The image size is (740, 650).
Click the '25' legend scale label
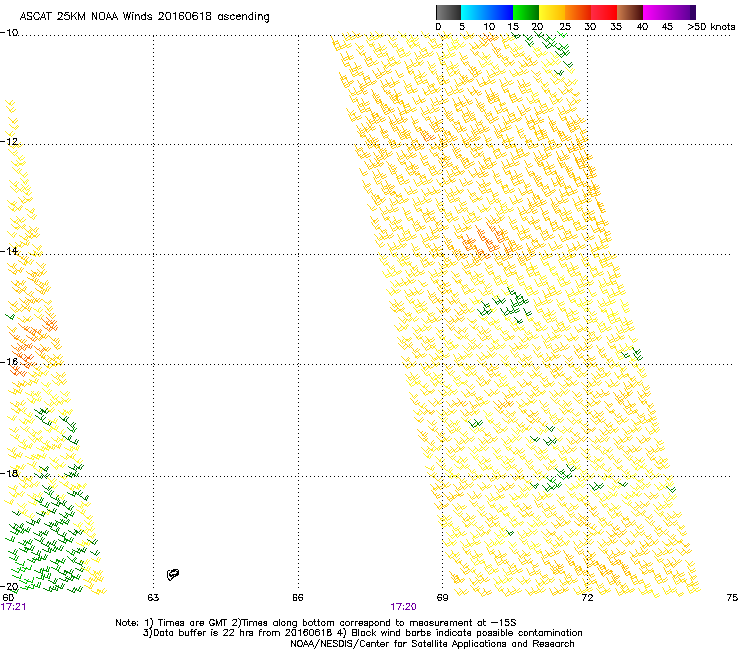click(564, 26)
